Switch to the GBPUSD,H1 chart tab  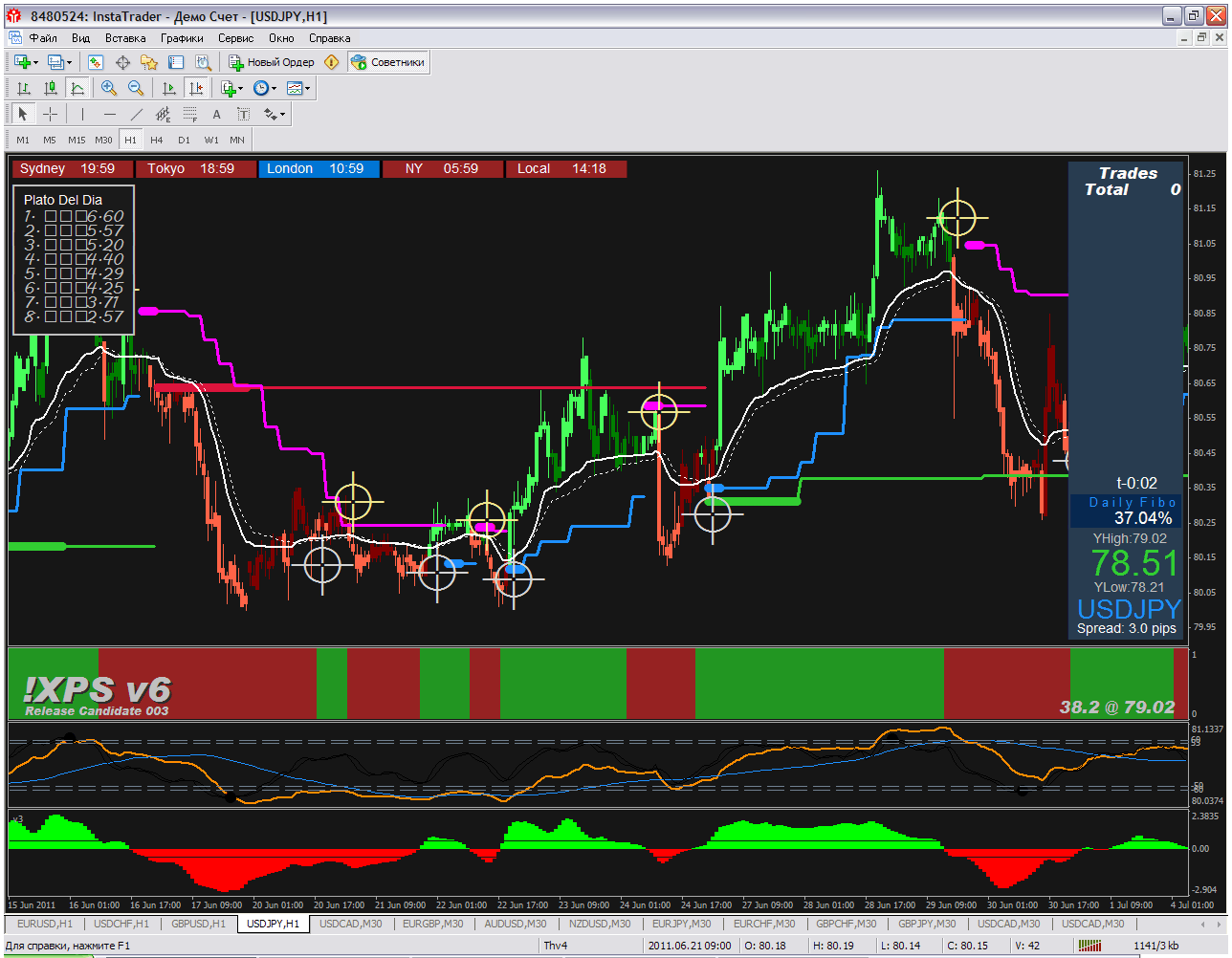pos(198,924)
